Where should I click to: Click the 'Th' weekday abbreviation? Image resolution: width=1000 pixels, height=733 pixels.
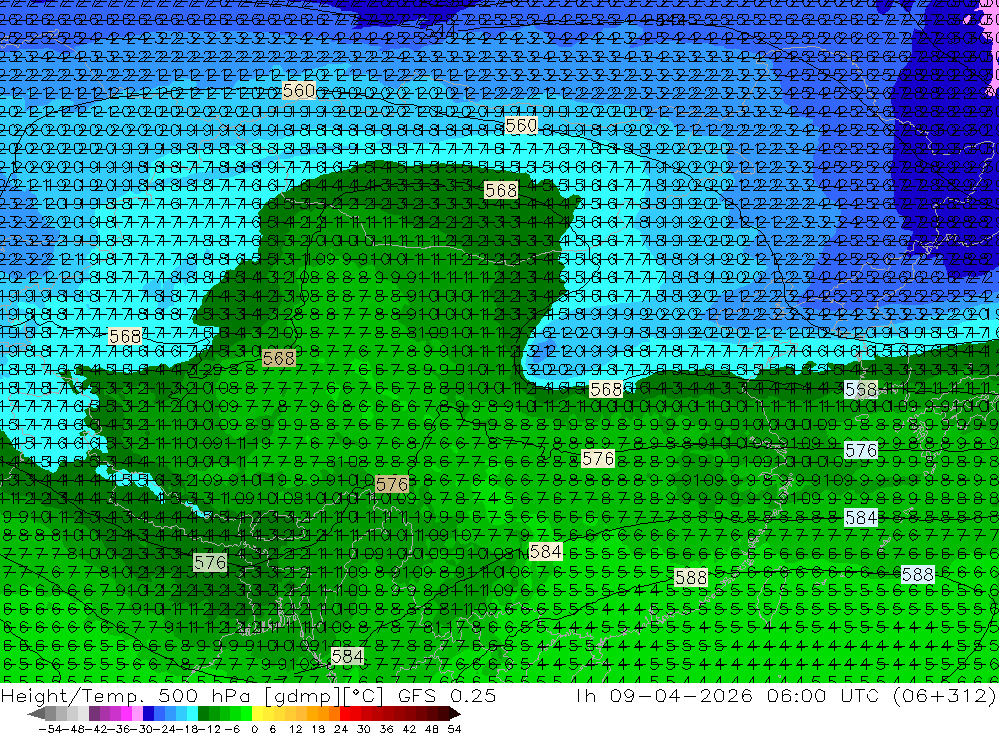tap(585, 695)
